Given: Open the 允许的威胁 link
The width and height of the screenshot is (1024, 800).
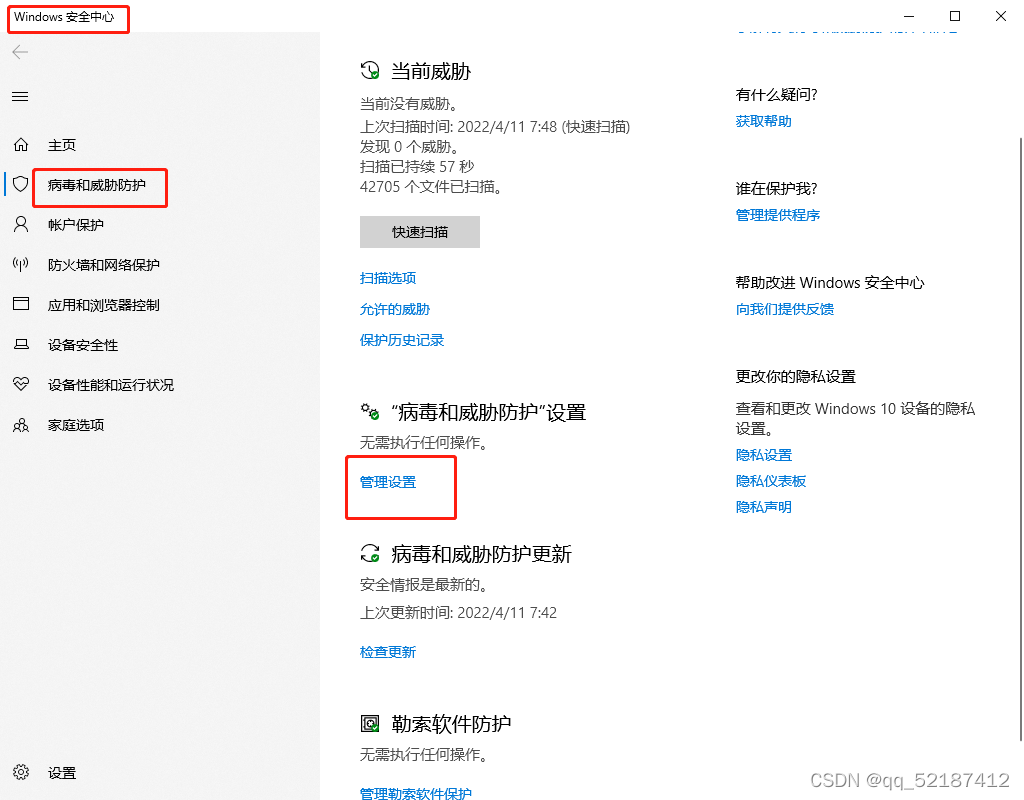Looking at the screenshot, I should click(395, 310).
